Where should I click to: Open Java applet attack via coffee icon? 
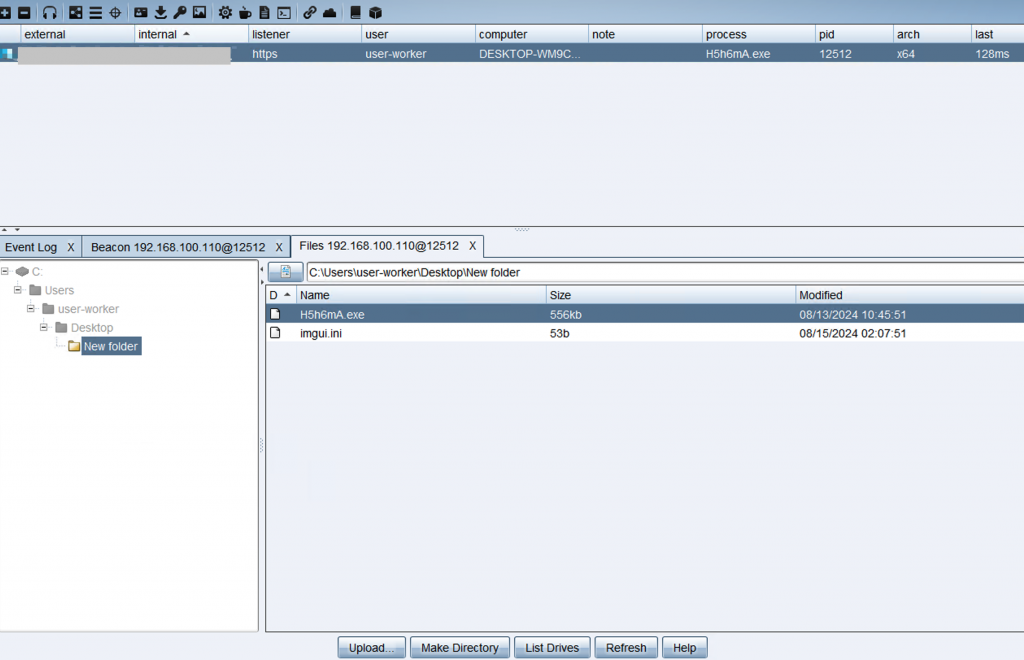[245, 12]
